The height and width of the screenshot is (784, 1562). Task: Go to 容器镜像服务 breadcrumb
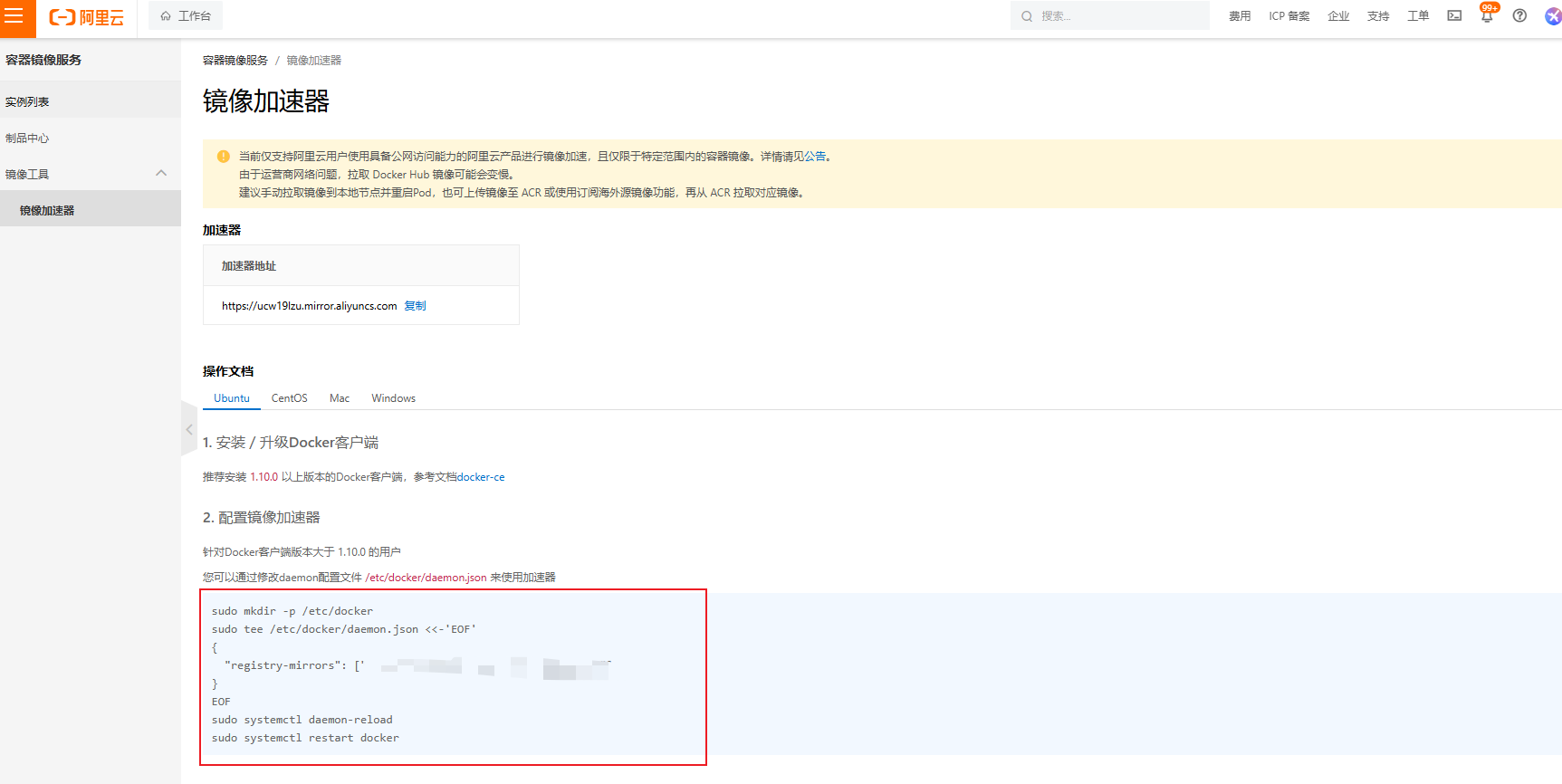point(235,61)
